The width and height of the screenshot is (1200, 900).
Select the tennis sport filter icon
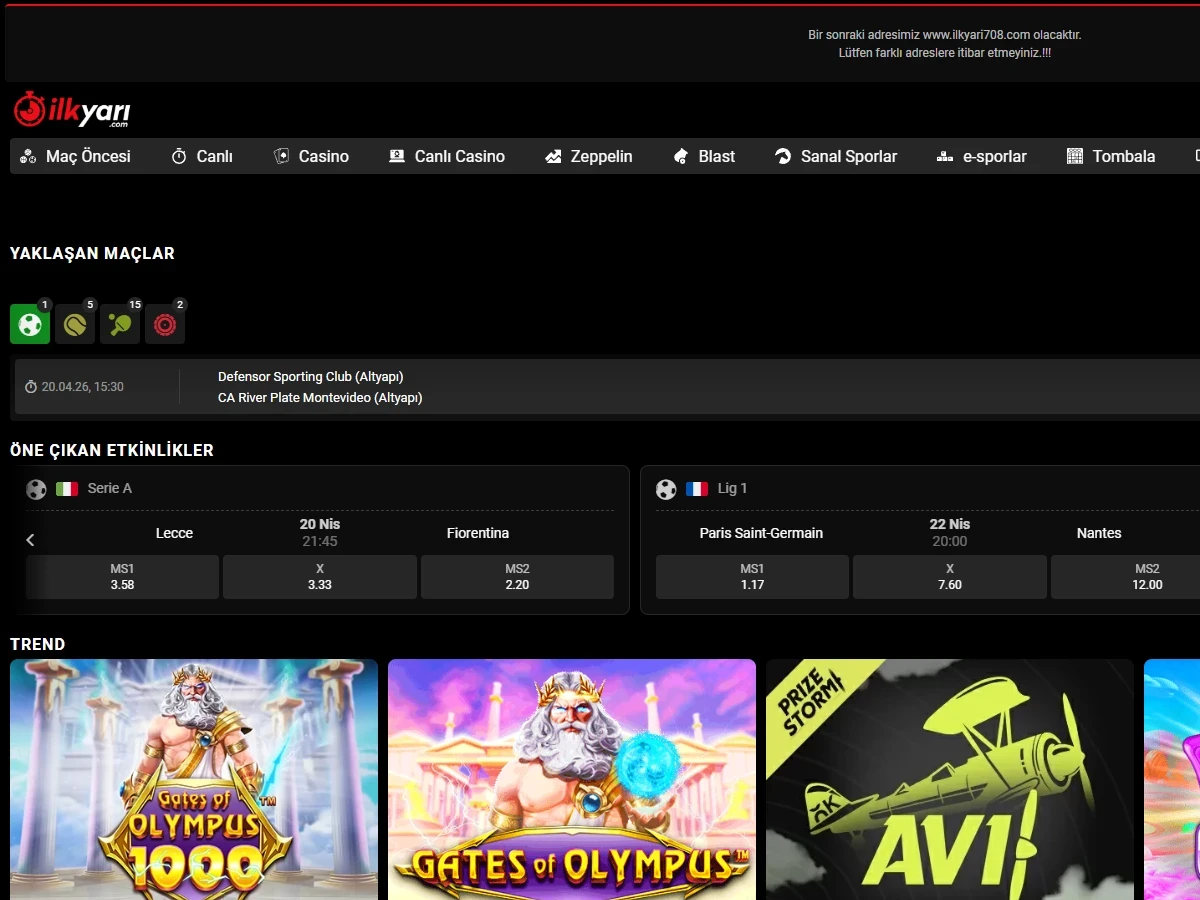(75, 324)
